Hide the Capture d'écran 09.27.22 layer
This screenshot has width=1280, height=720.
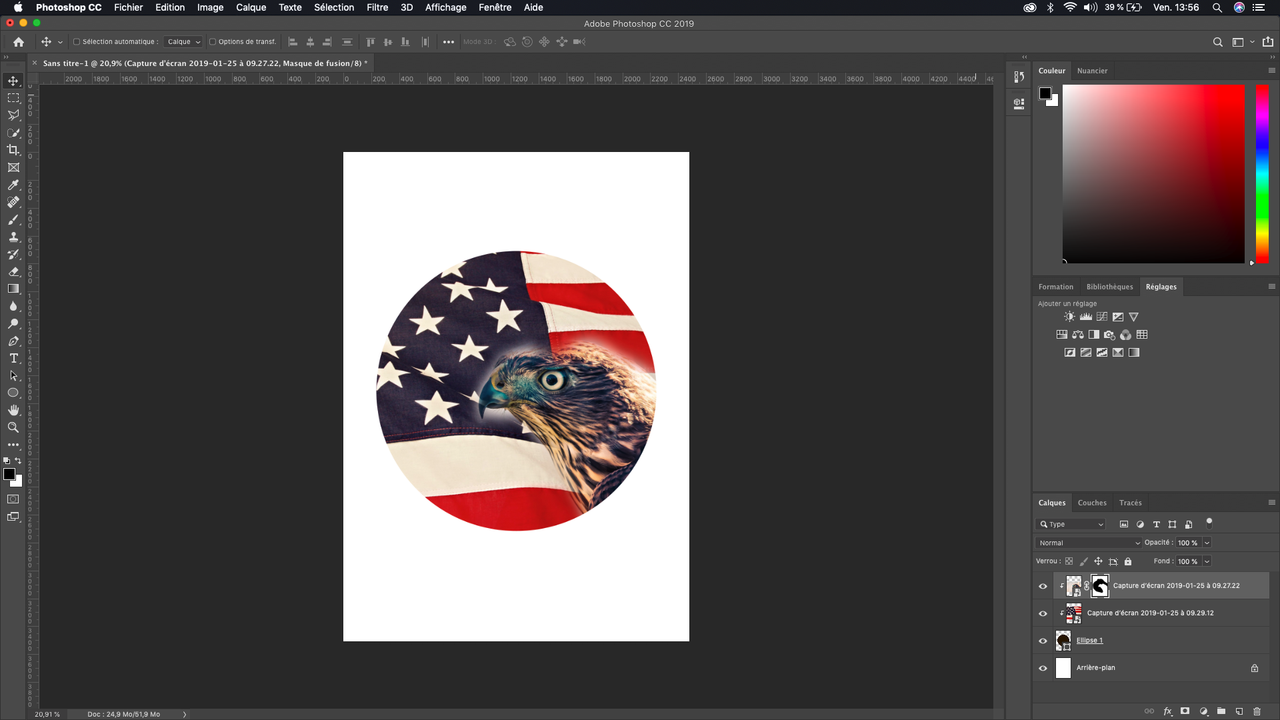1043,586
